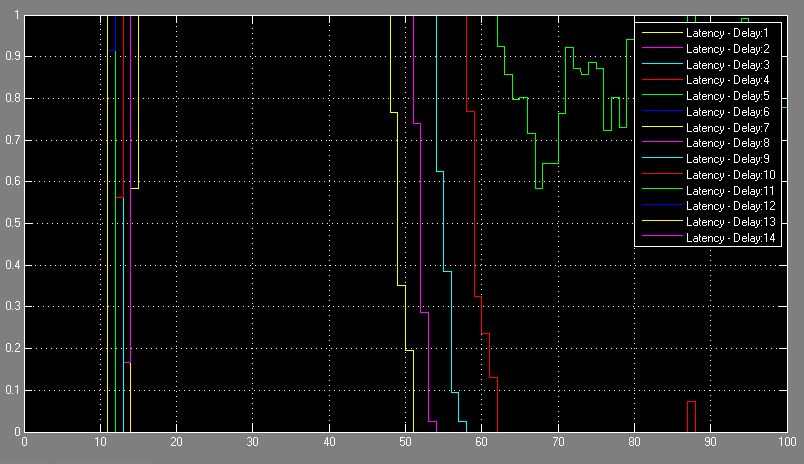Viewport: 804px width, 464px height.
Task: Click the yellow line sample beside Delay:1
Action: pos(659,33)
